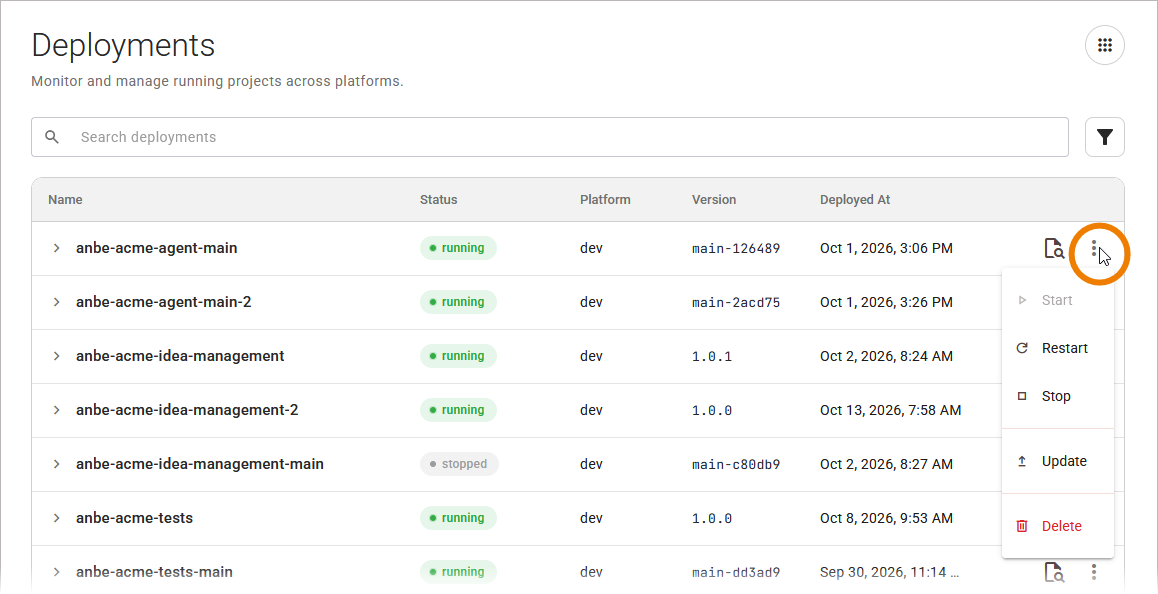Click the stopped status badge

click(x=459, y=464)
